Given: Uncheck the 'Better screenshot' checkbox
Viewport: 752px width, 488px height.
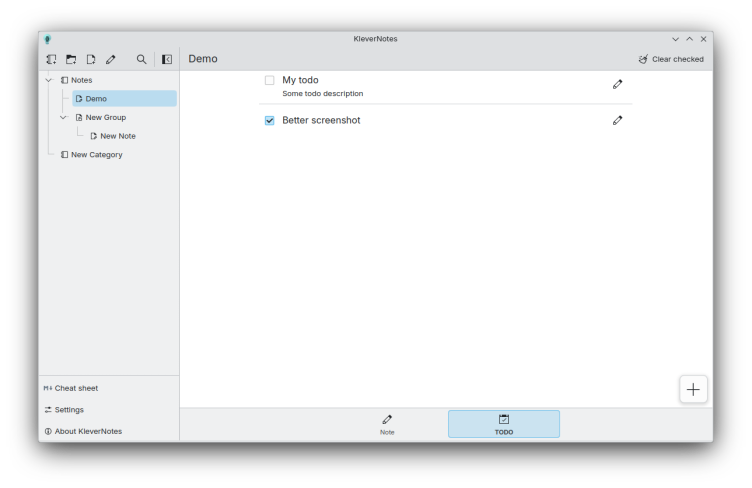Looking at the screenshot, I should tap(269, 120).
